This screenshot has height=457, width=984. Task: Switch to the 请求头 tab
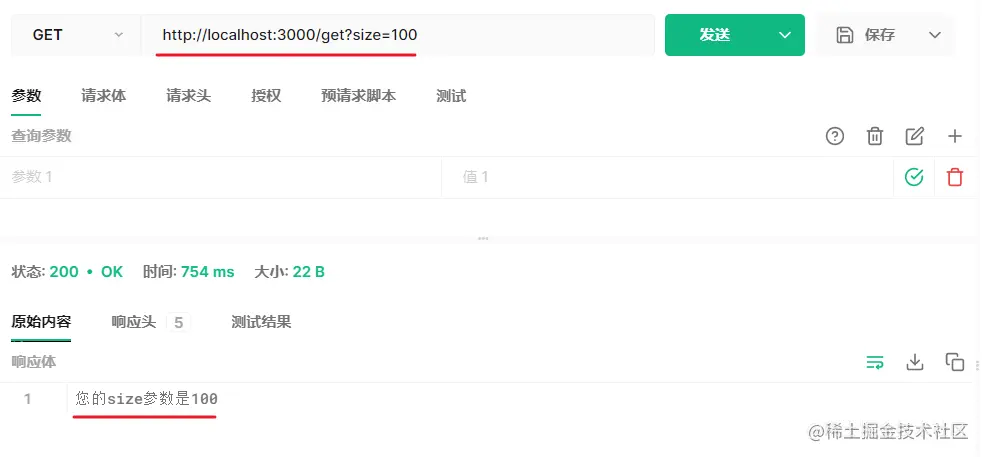click(x=188, y=96)
